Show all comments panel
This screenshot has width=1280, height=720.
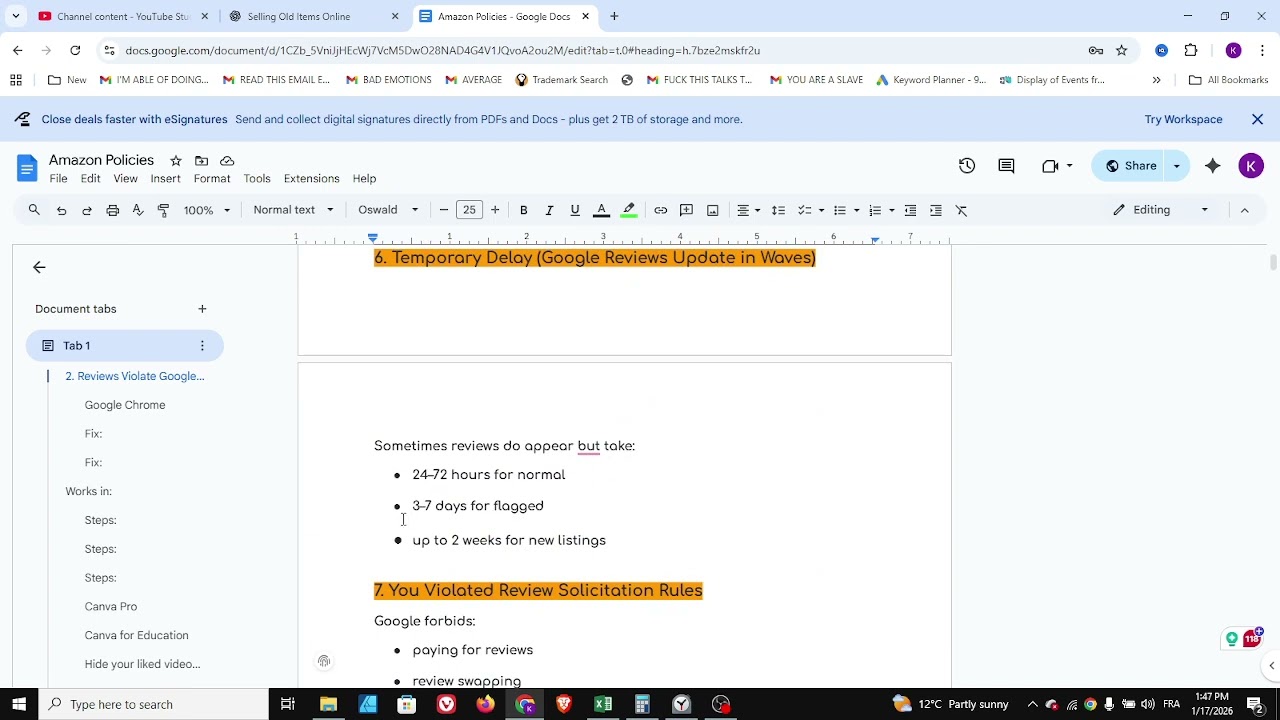pos(1006,166)
